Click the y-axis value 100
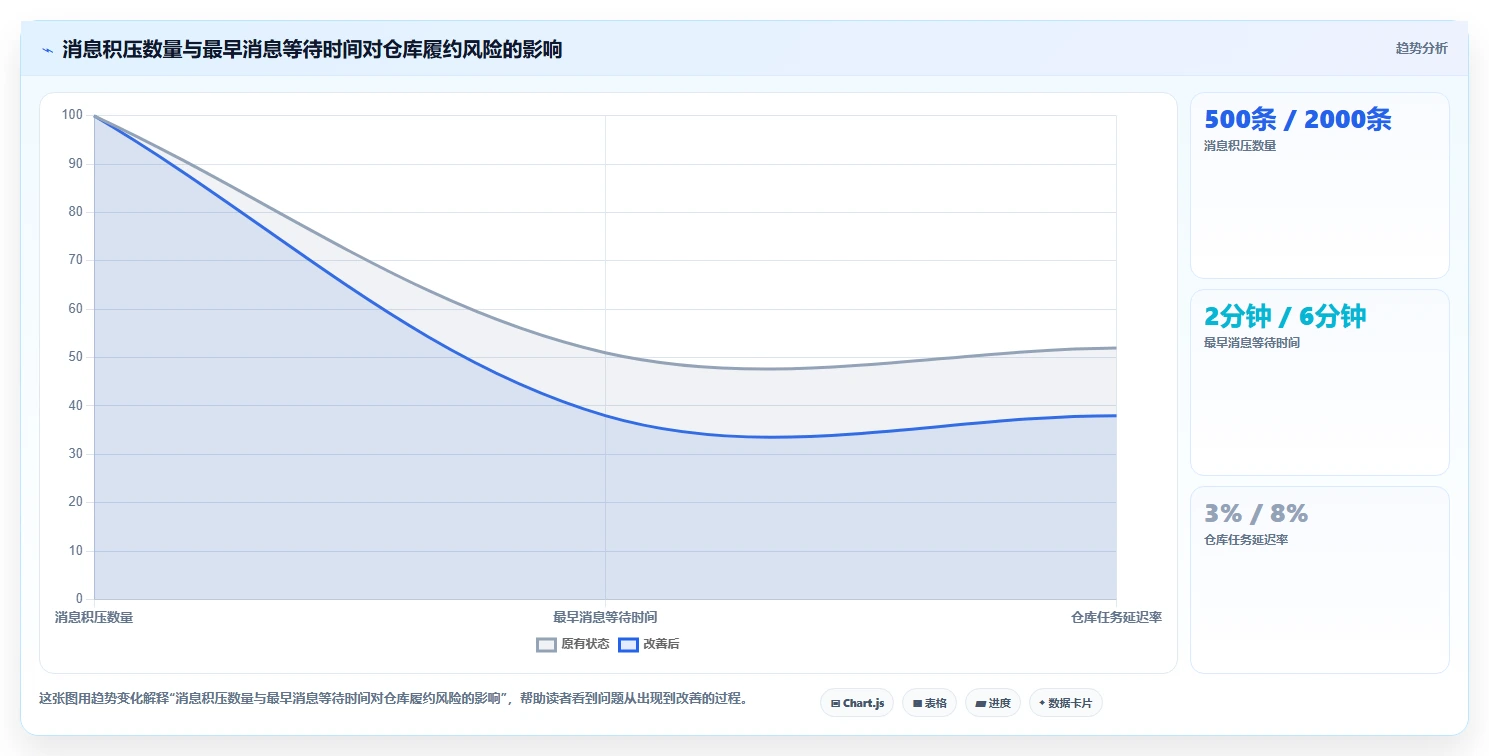 [x=72, y=115]
